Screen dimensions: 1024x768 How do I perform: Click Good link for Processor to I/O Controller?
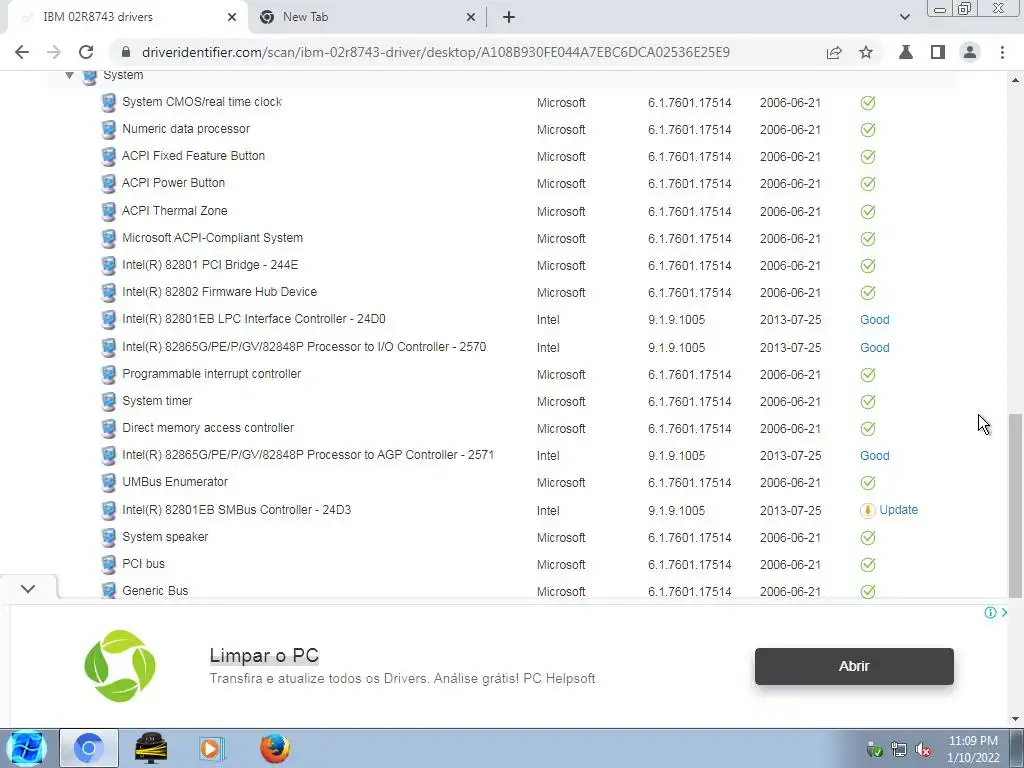(x=874, y=347)
